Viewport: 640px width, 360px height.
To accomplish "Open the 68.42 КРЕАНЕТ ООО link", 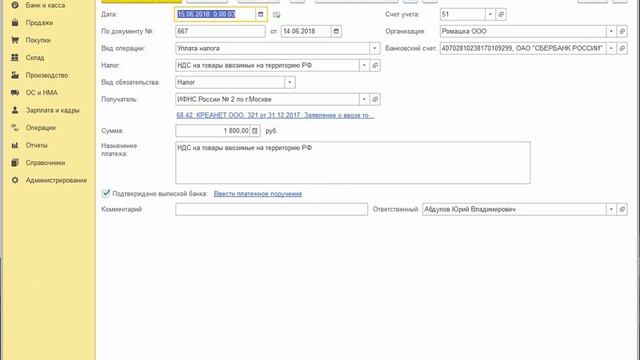I will pos(275,116).
